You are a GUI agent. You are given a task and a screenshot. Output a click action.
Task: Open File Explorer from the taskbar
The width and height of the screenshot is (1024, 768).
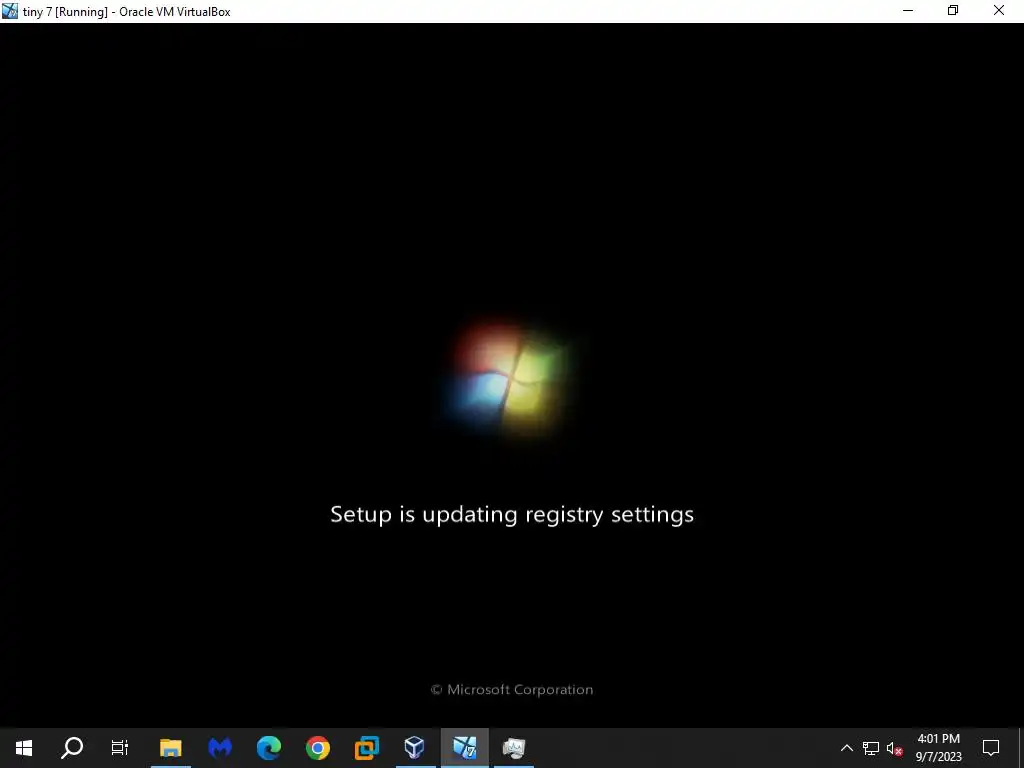(x=170, y=748)
